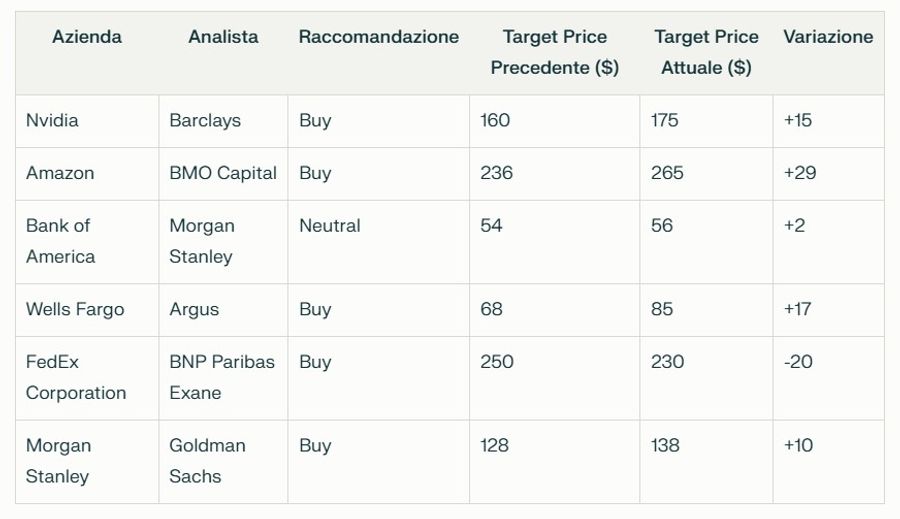Click the Nvidia company cell

tap(52, 121)
